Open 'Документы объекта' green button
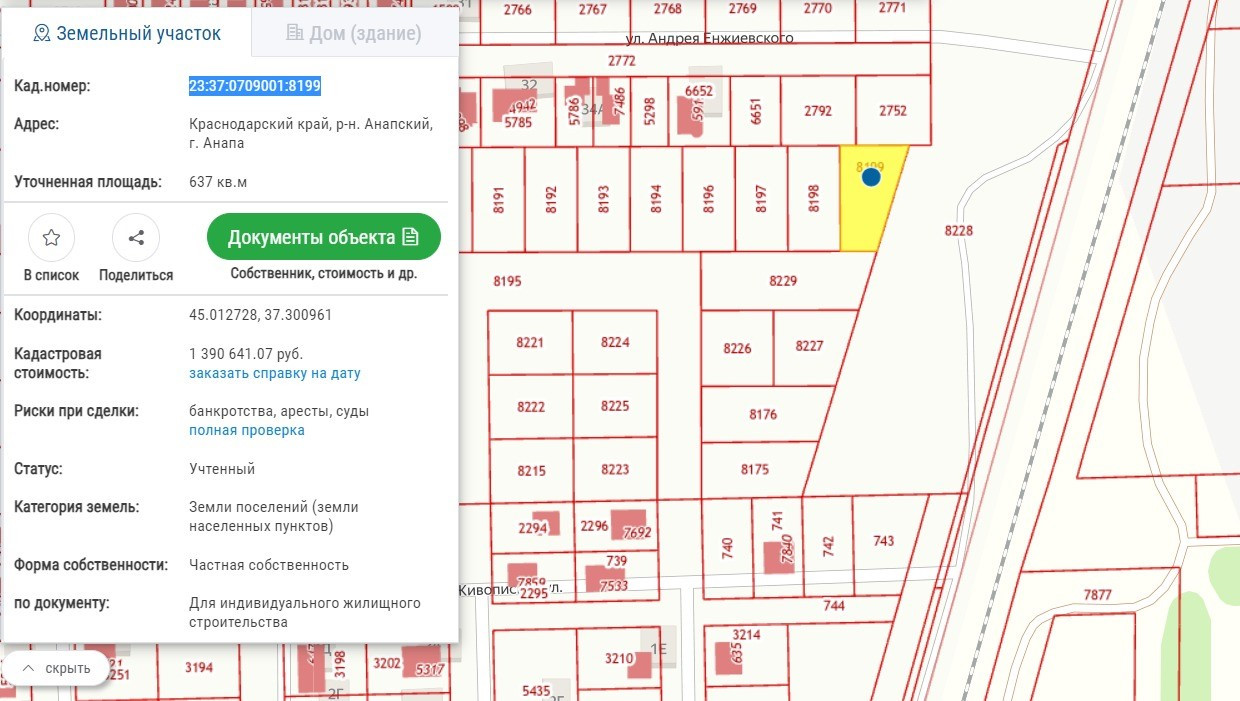1240x701 pixels. pyautogui.click(x=324, y=237)
